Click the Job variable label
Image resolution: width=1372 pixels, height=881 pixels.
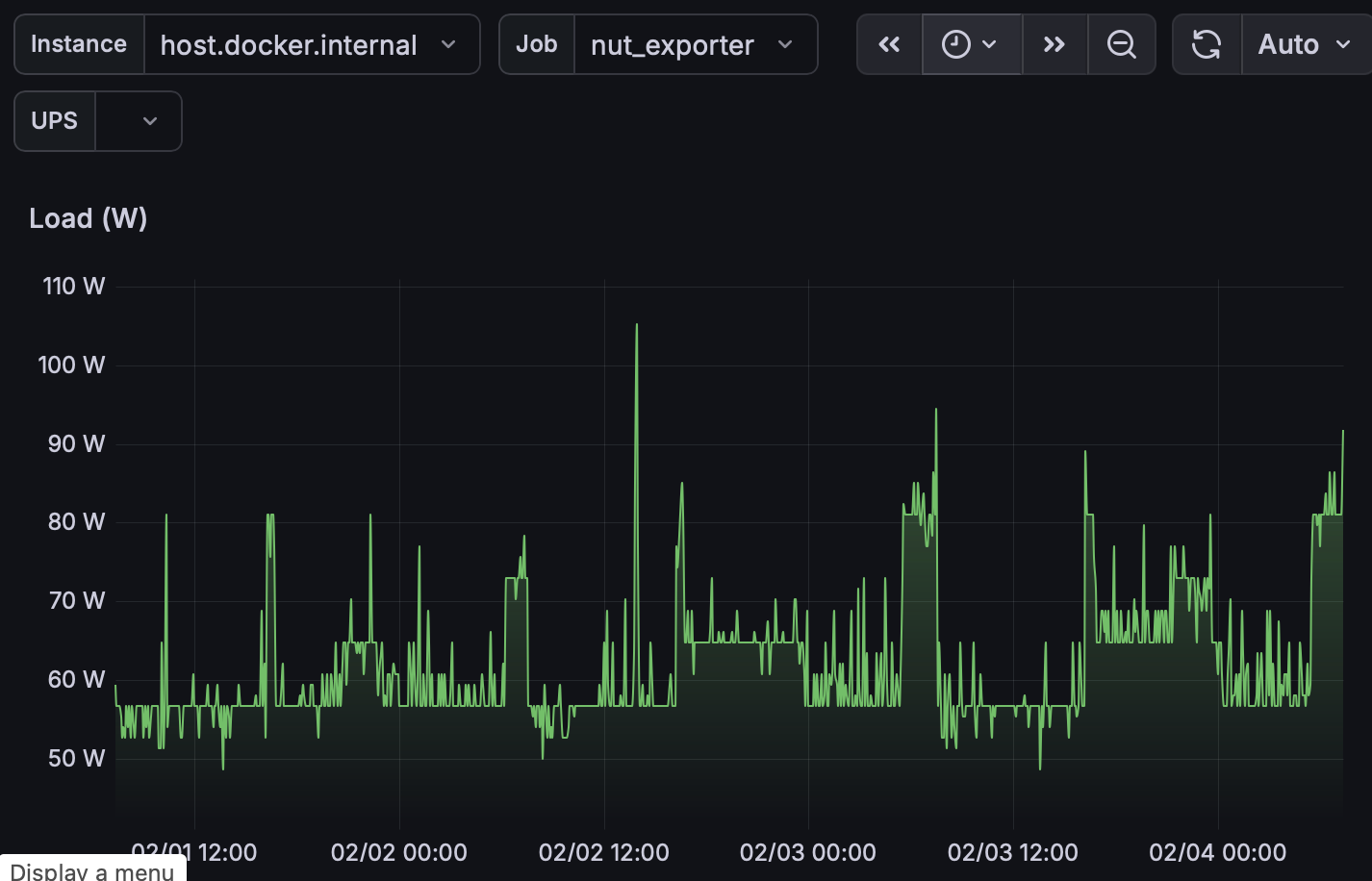point(537,44)
